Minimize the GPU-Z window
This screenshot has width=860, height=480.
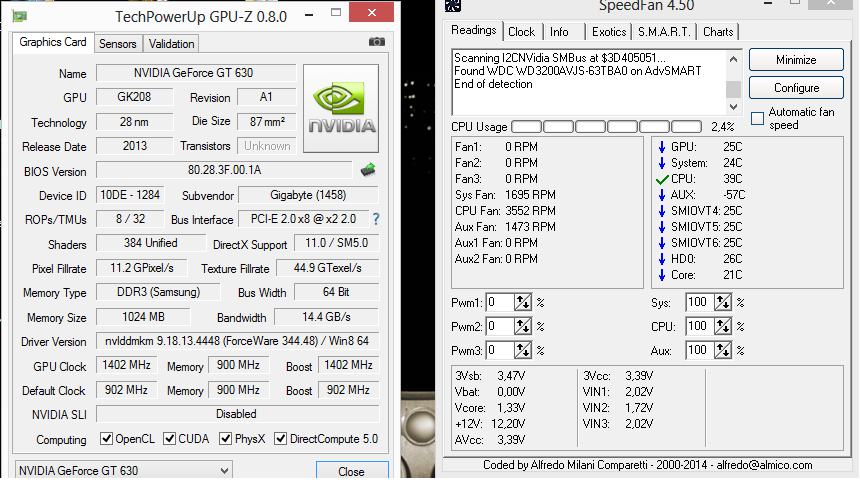click(x=309, y=14)
